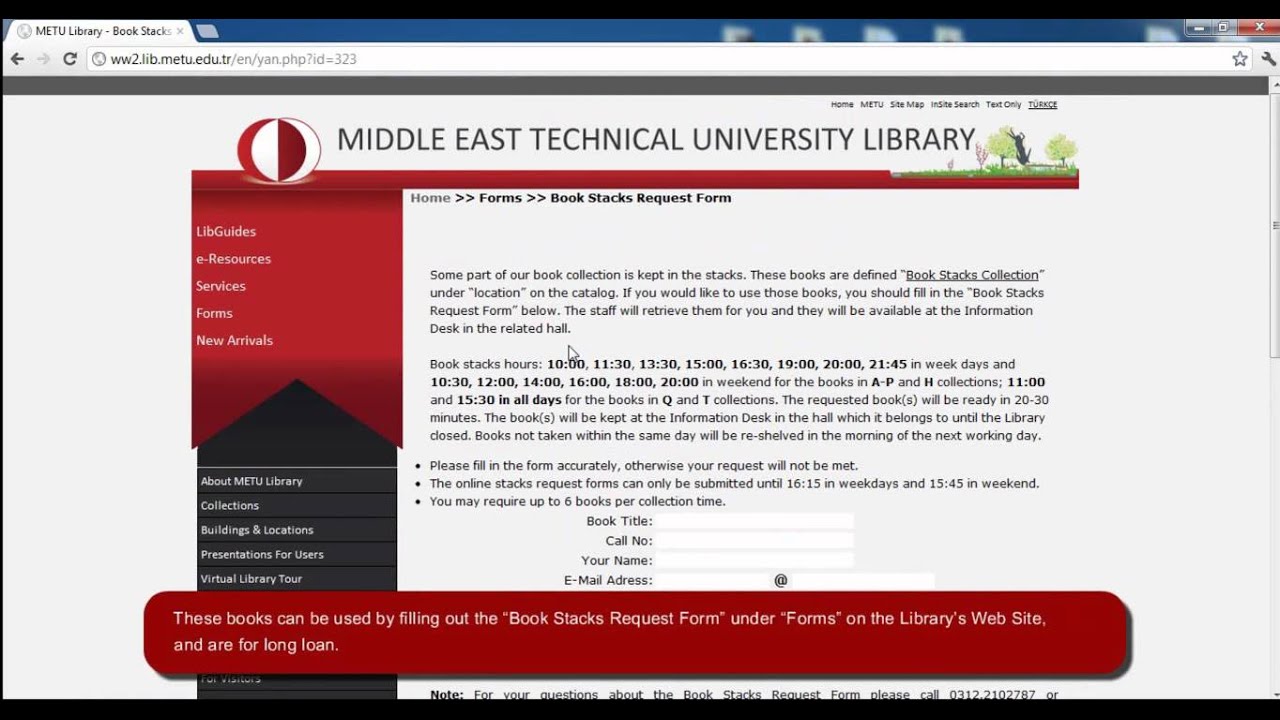Click the METU red logo
This screenshot has height=720, width=1280.
tap(278, 150)
